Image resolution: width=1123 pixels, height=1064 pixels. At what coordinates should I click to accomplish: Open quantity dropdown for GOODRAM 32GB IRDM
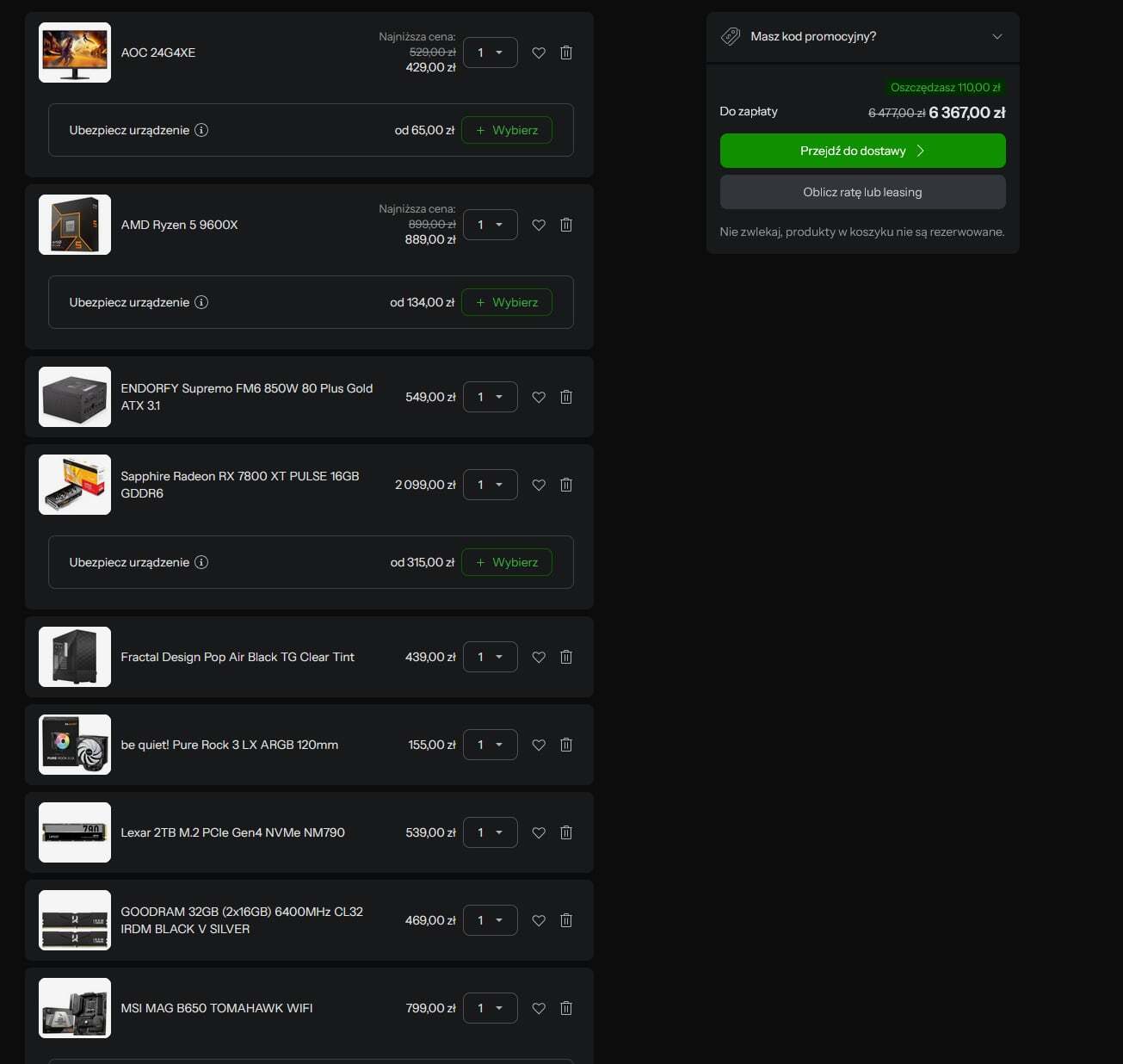[491, 920]
